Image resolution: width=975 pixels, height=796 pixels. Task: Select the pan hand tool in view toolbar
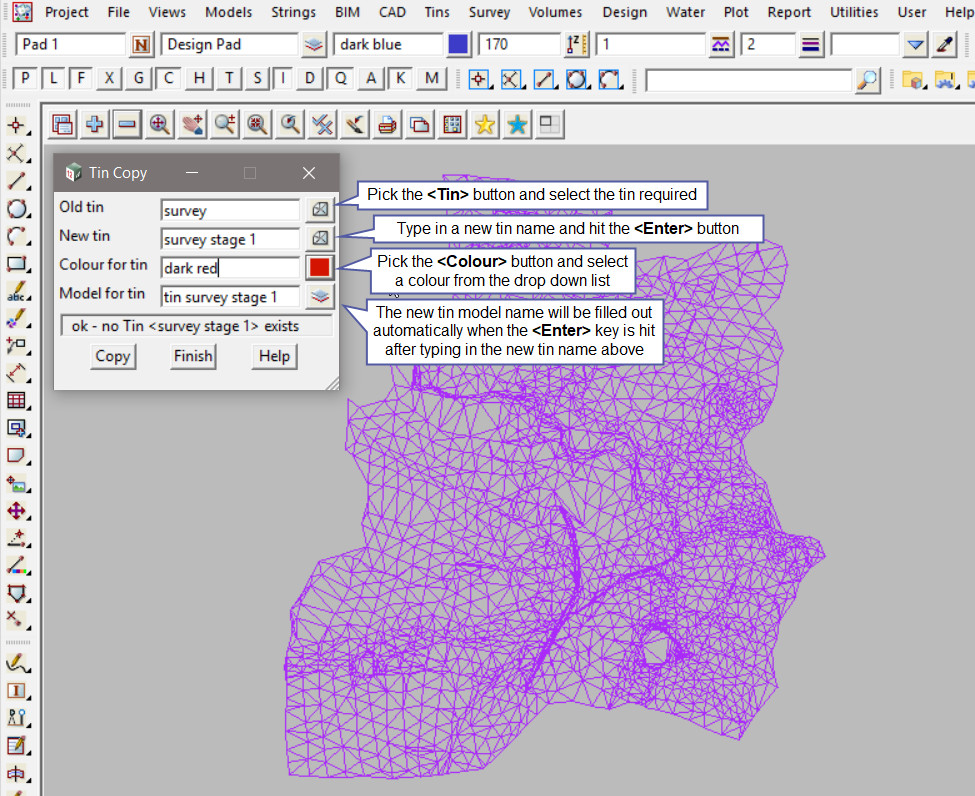pos(192,124)
